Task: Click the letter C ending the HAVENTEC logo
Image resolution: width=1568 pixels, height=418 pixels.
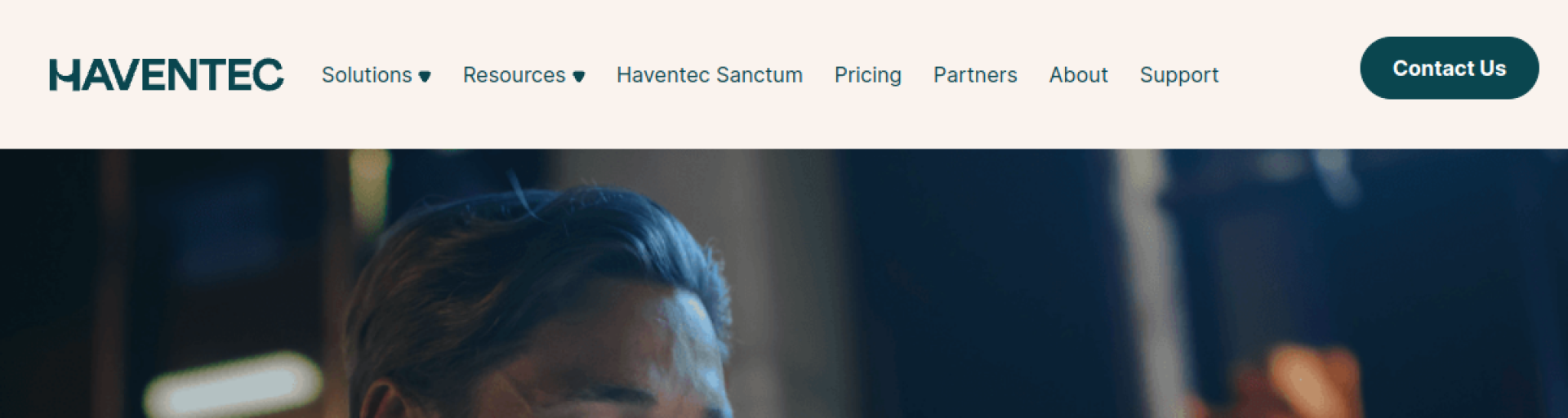Action: [x=268, y=74]
